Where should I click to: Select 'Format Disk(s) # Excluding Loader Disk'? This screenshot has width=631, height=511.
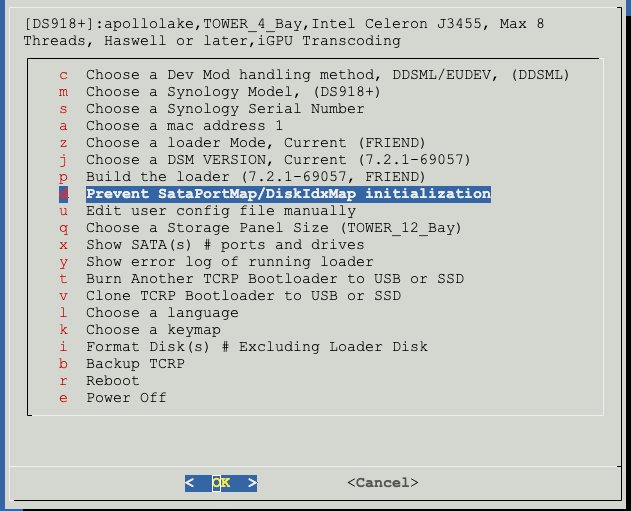[257, 347]
